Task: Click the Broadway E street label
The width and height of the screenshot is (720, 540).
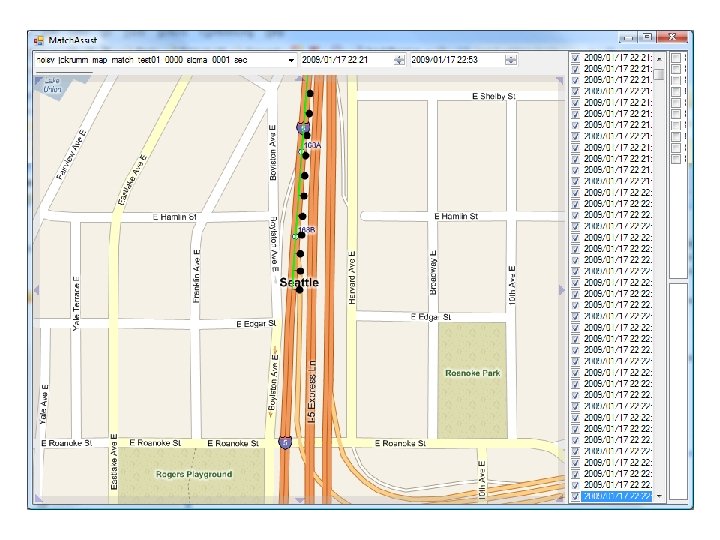Action: click(x=433, y=273)
